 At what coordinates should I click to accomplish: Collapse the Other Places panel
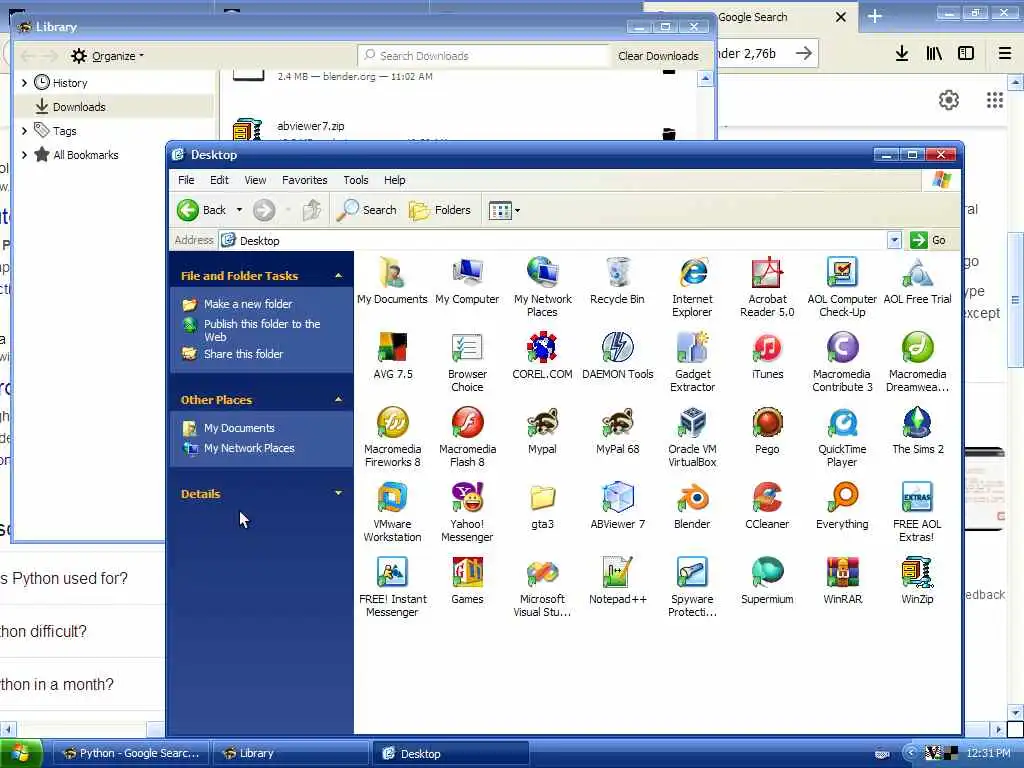pos(338,399)
